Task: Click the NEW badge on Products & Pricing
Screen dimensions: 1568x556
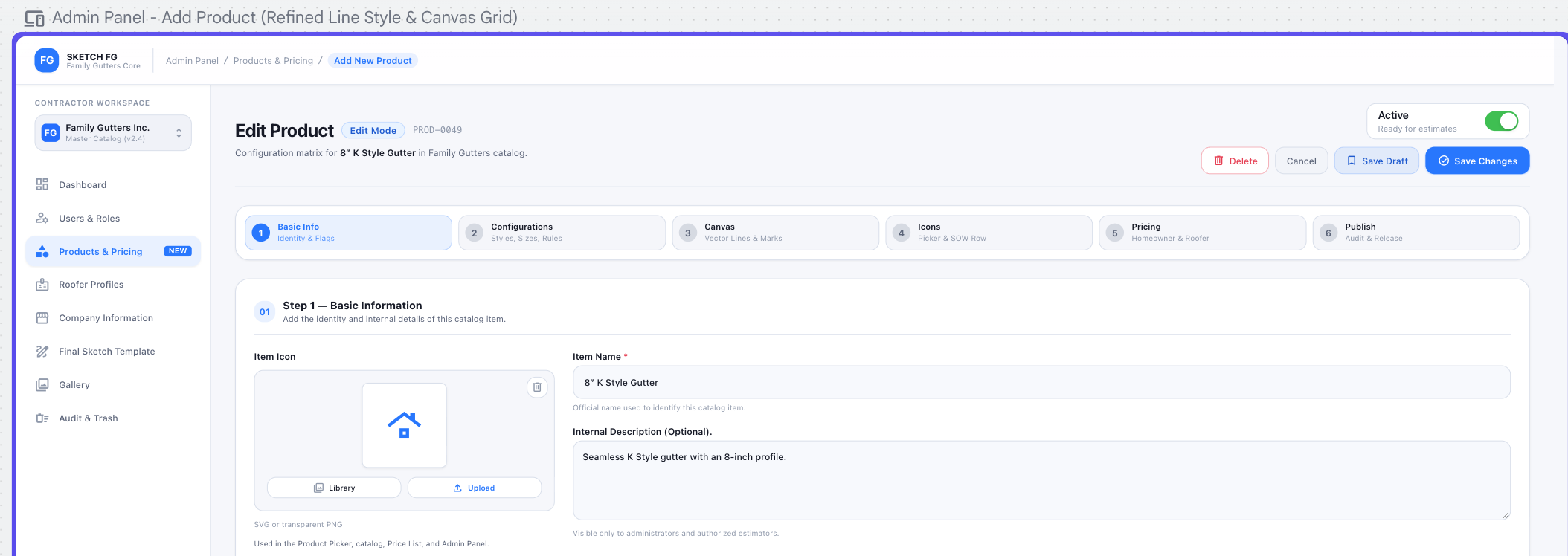Action: coord(178,251)
